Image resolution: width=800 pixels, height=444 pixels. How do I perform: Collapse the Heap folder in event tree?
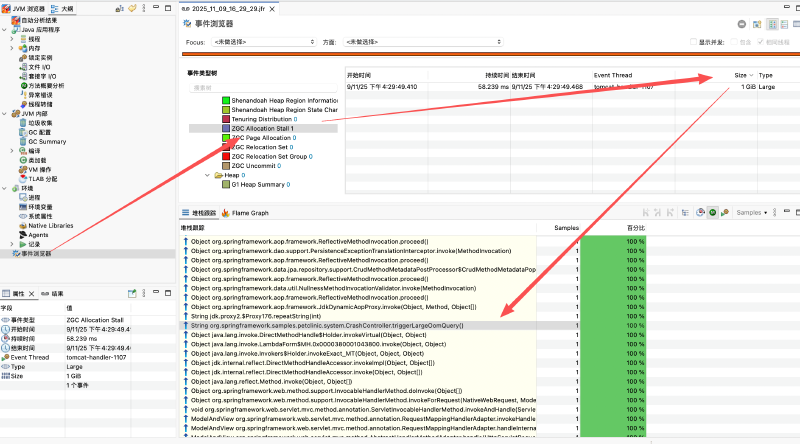[208, 175]
